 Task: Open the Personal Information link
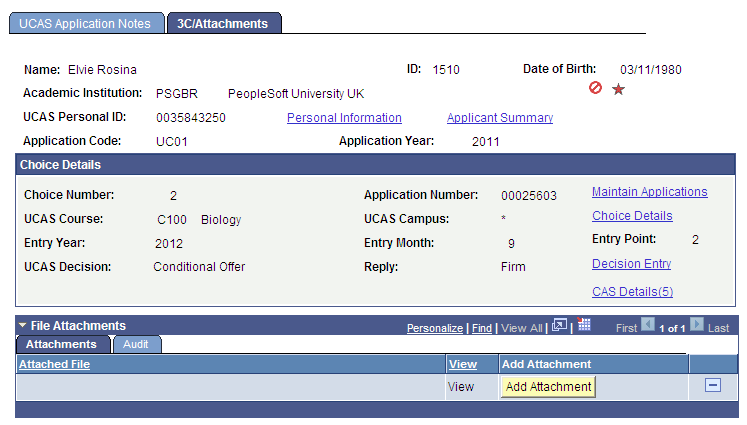[344, 118]
